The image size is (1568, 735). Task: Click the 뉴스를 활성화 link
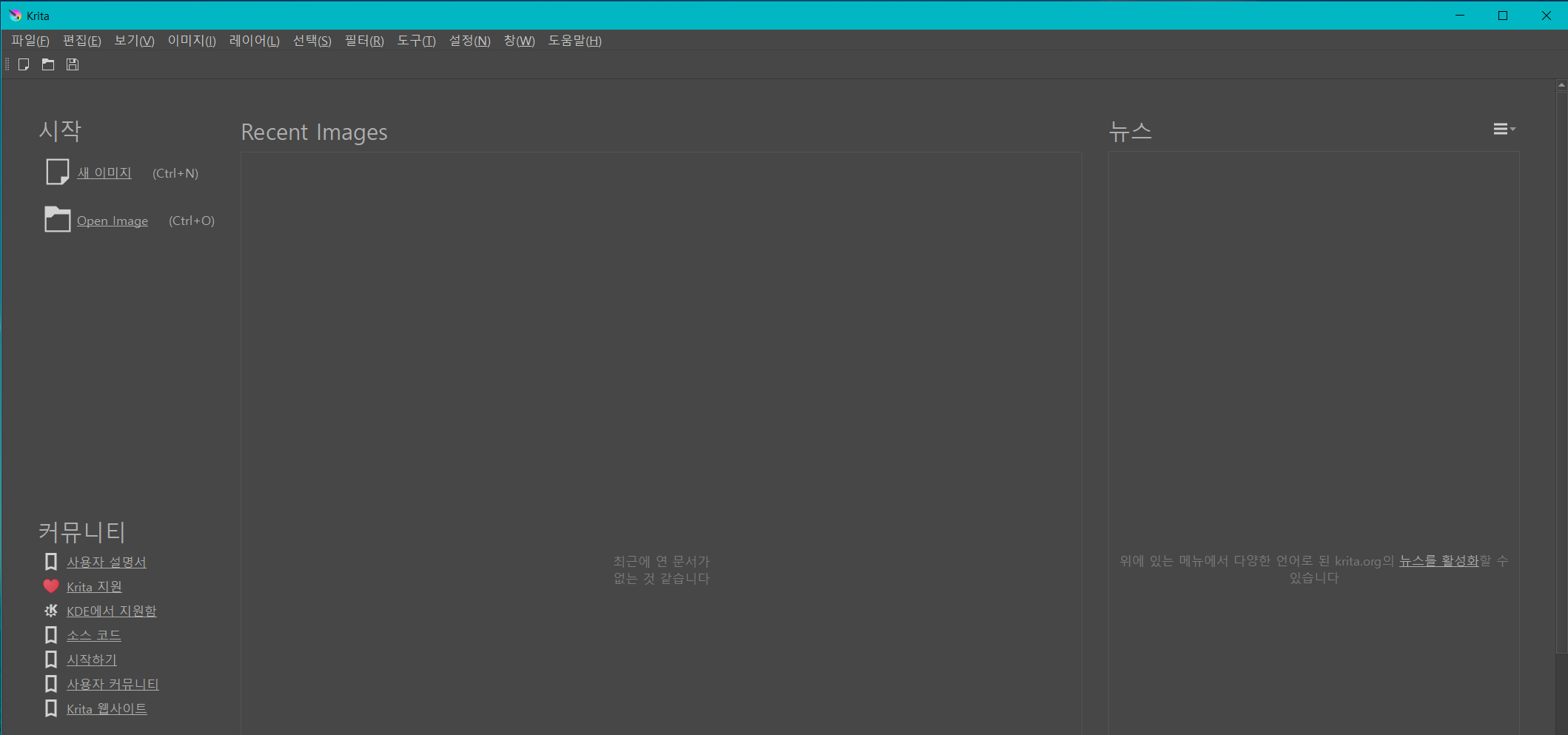1438,560
